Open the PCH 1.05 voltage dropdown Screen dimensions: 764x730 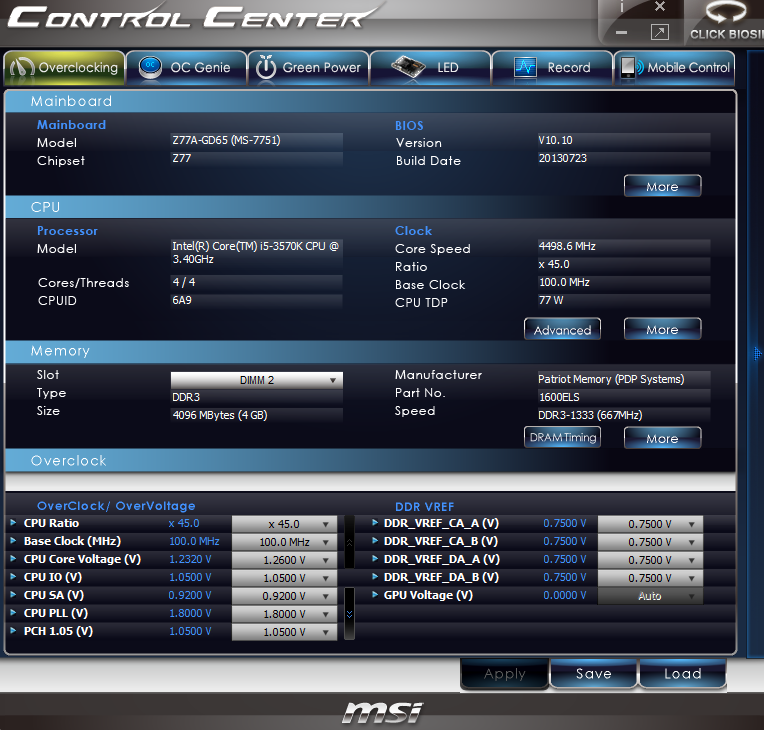tap(285, 632)
